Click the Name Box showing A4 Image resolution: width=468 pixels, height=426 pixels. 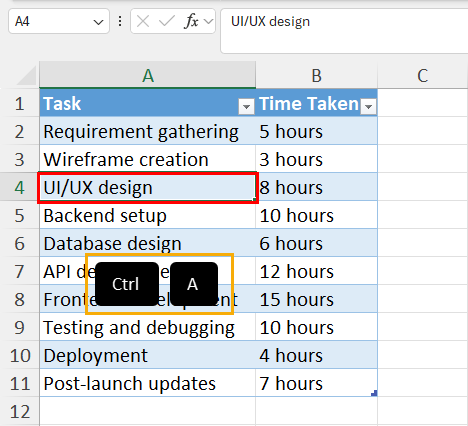(59, 22)
